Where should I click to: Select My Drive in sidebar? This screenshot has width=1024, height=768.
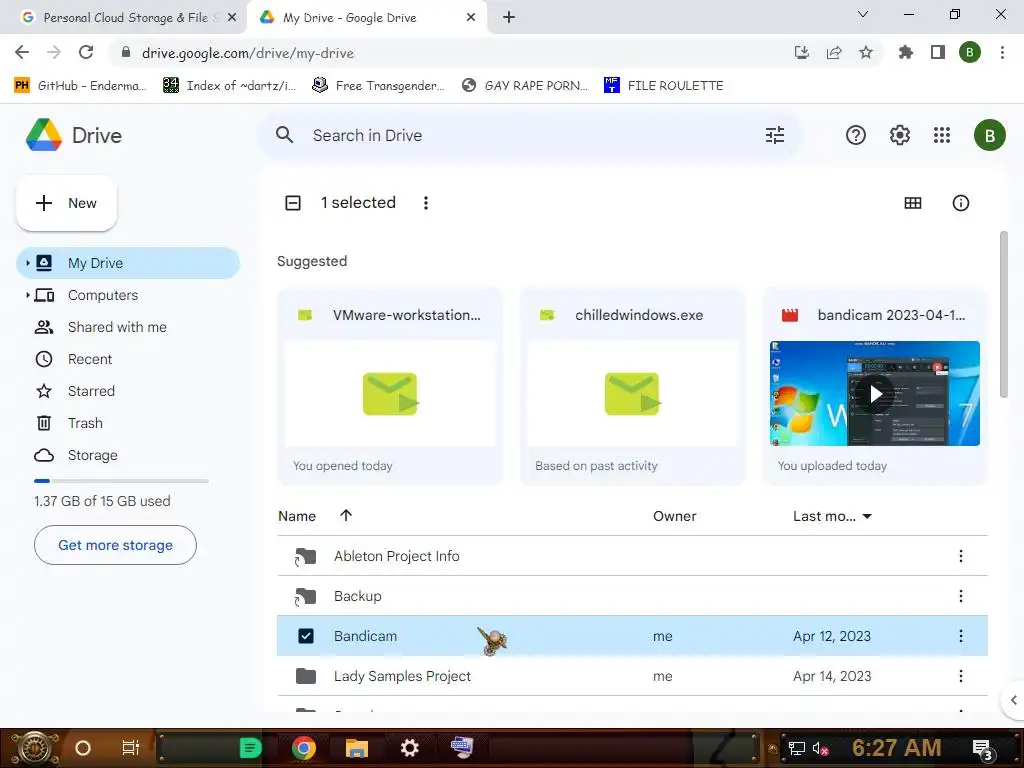128,263
